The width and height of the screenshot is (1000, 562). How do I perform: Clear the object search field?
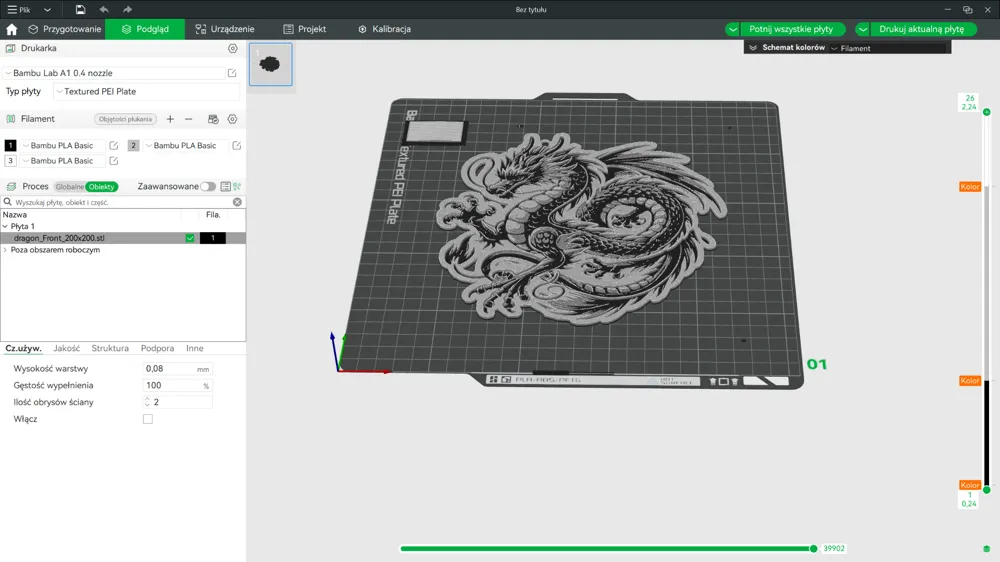(237, 202)
